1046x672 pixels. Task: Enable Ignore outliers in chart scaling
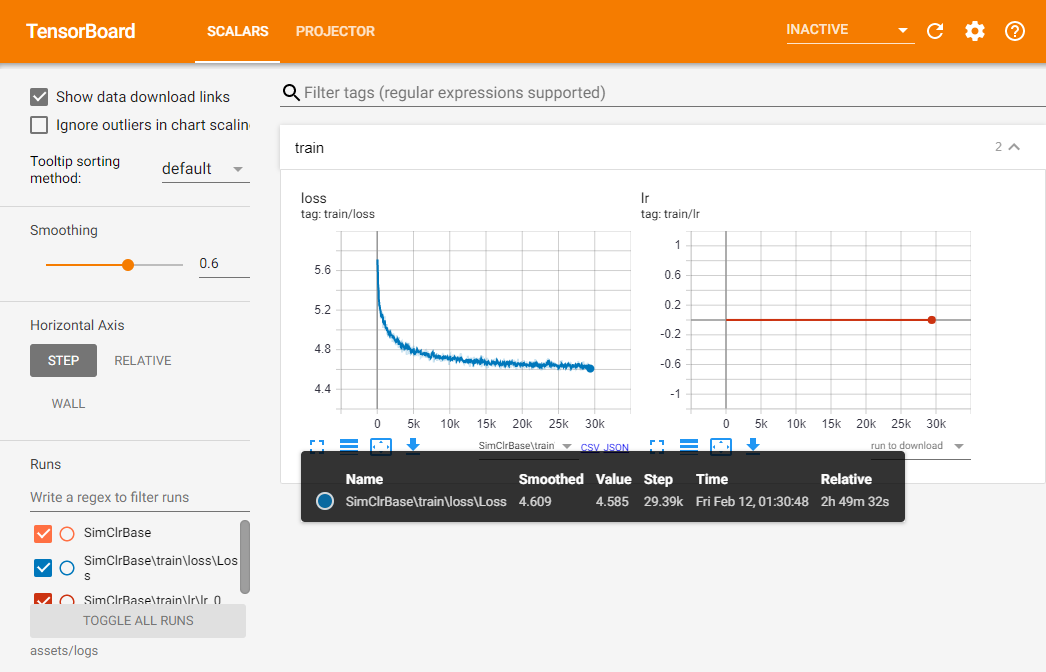click(x=39, y=125)
